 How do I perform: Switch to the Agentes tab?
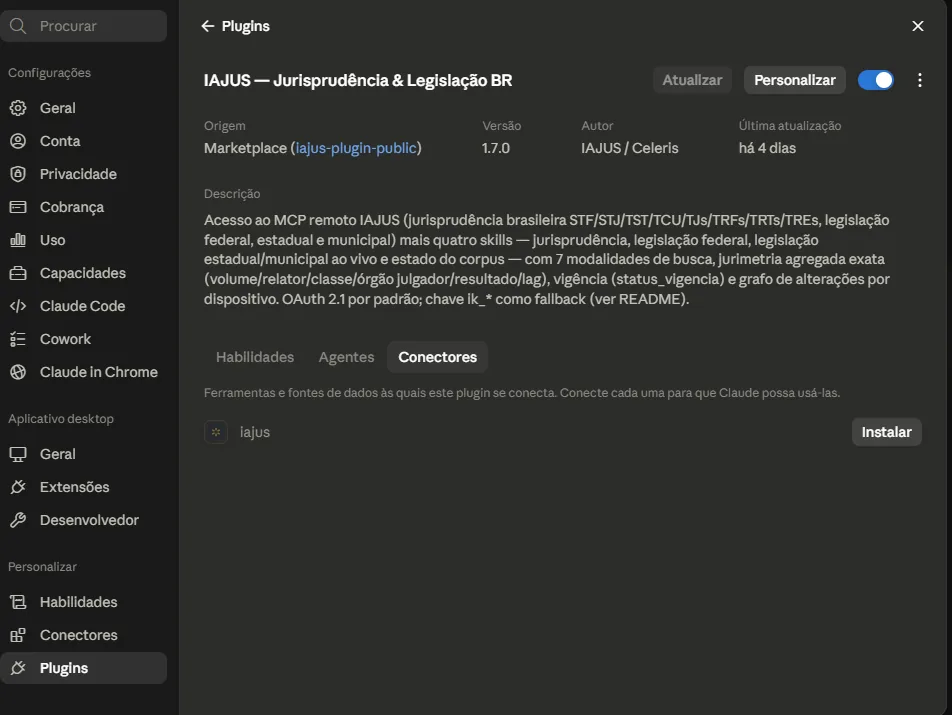(x=346, y=357)
